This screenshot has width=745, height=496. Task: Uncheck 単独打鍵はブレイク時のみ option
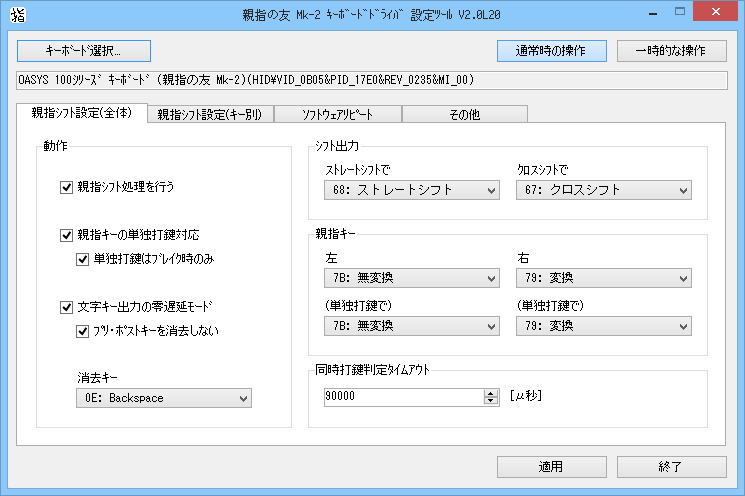[83, 259]
